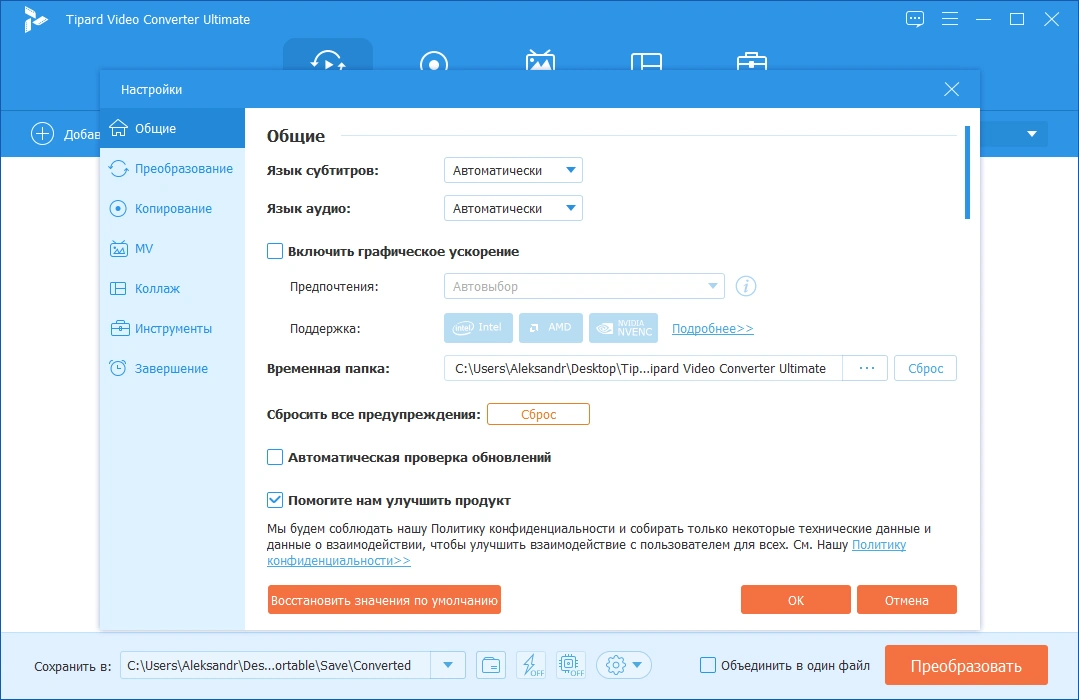
Task: Click the AMD support badge
Action: point(551,328)
